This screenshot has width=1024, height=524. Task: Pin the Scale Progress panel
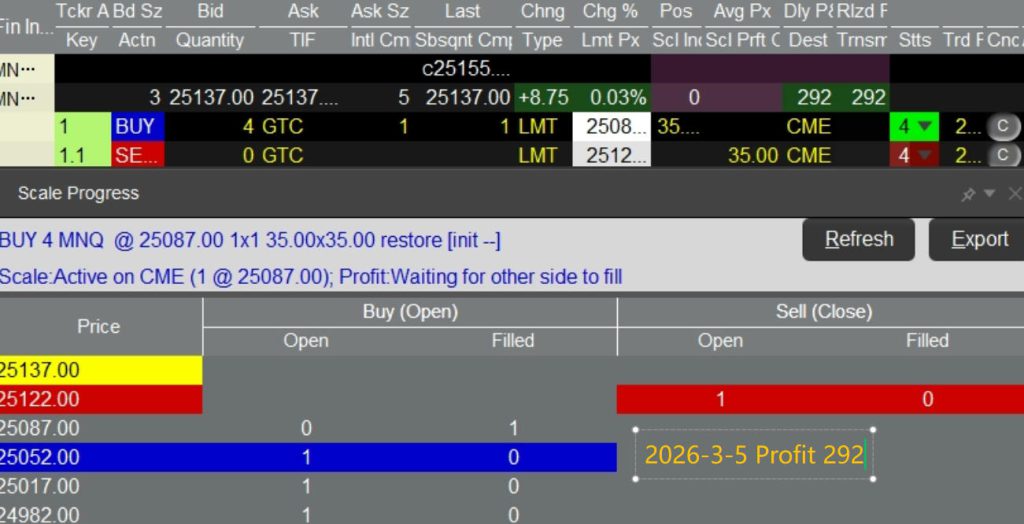click(x=967, y=194)
